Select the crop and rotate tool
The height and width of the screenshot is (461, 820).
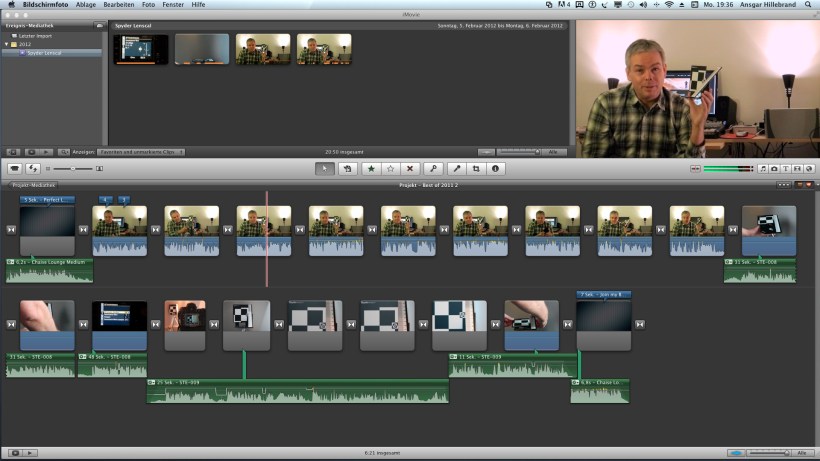[476, 168]
